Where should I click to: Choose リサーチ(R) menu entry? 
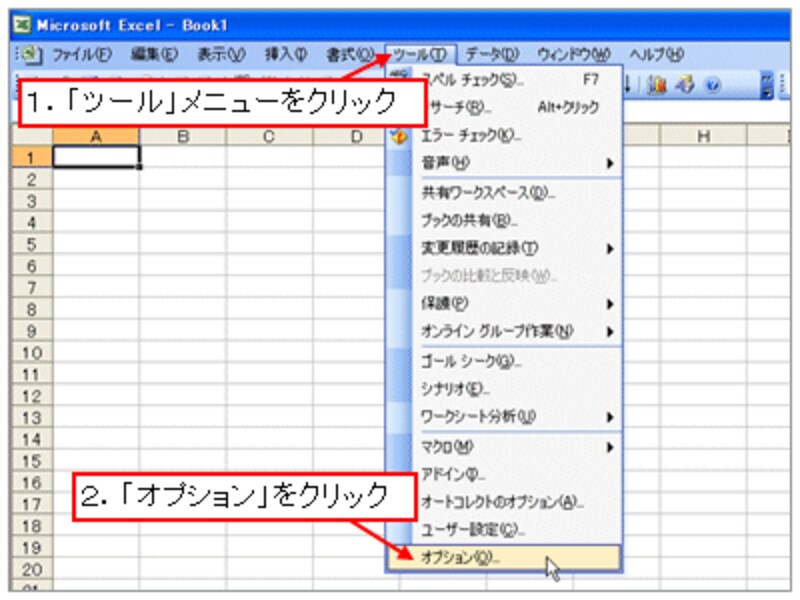point(504,107)
